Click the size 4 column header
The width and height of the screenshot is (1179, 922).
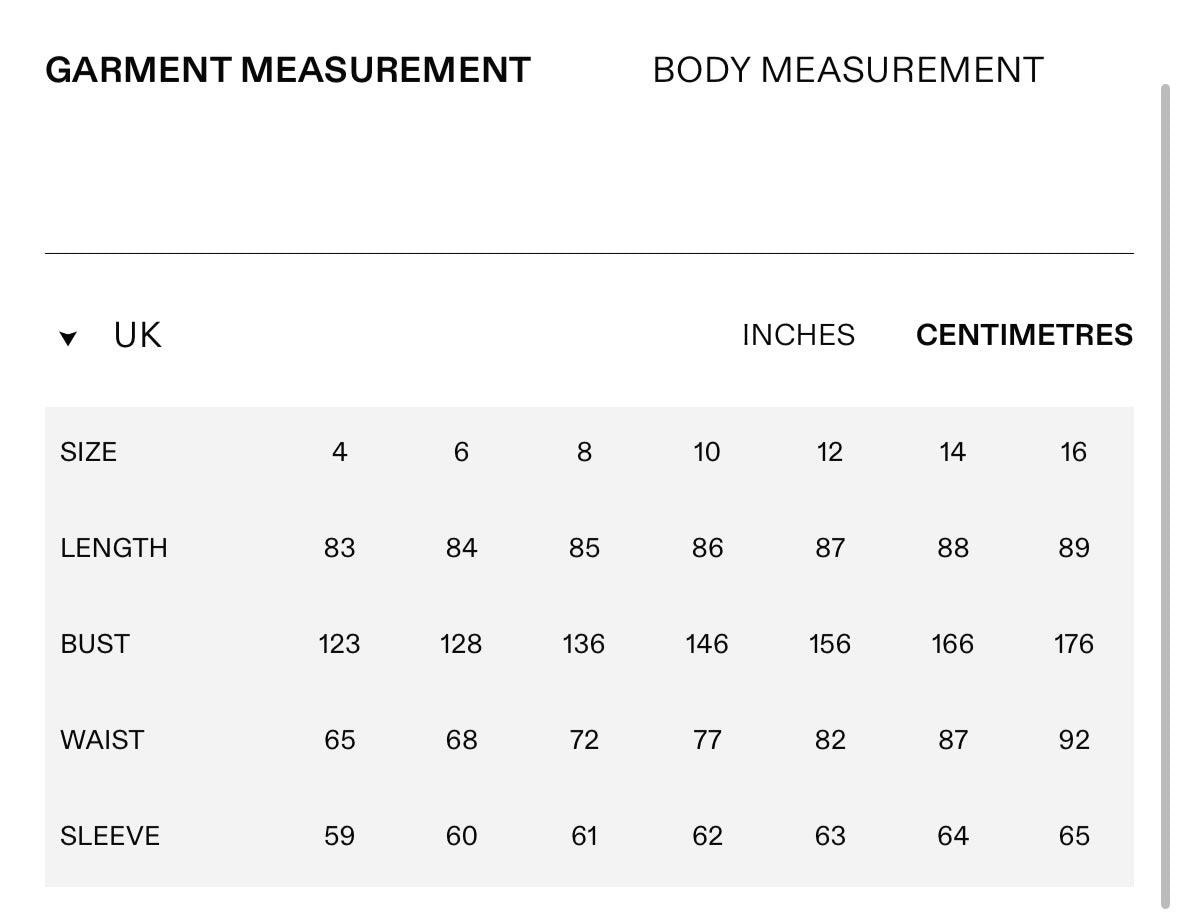[339, 452]
